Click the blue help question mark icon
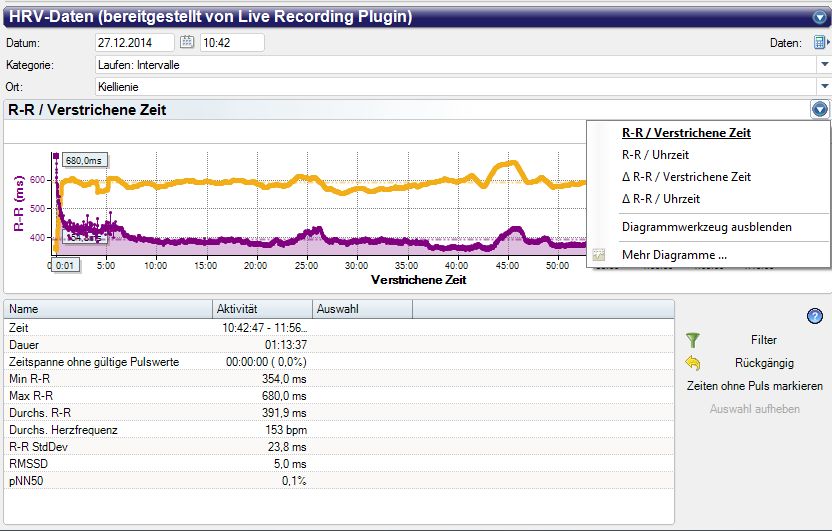832x531 pixels. click(814, 317)
